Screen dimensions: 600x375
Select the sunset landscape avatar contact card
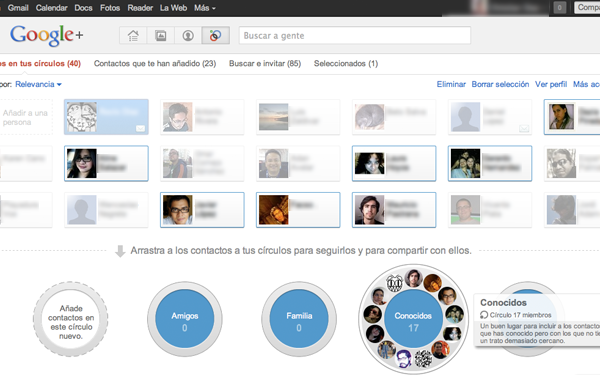pos(298,117)
